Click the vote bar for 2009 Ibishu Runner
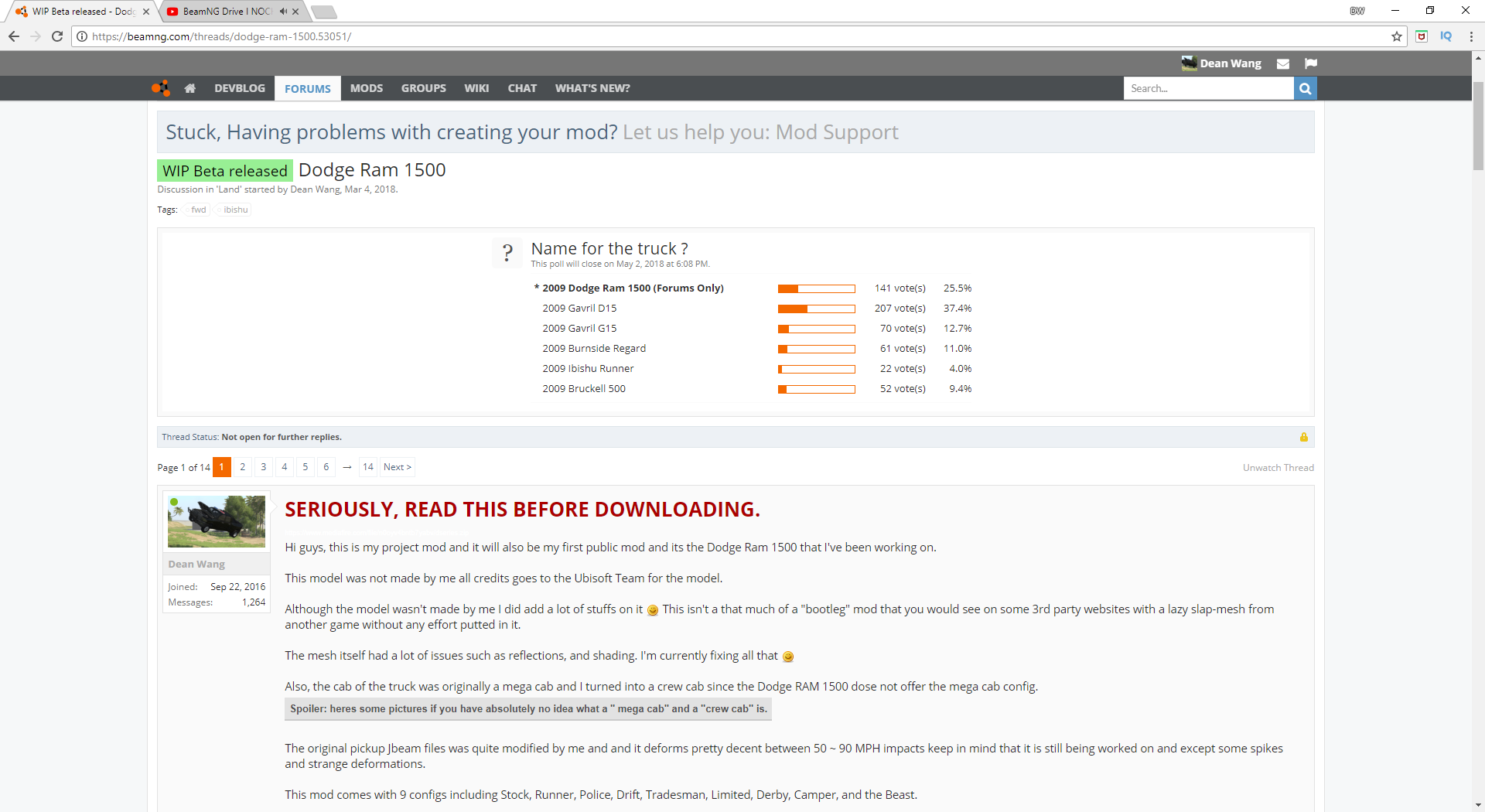 [817, 369]
